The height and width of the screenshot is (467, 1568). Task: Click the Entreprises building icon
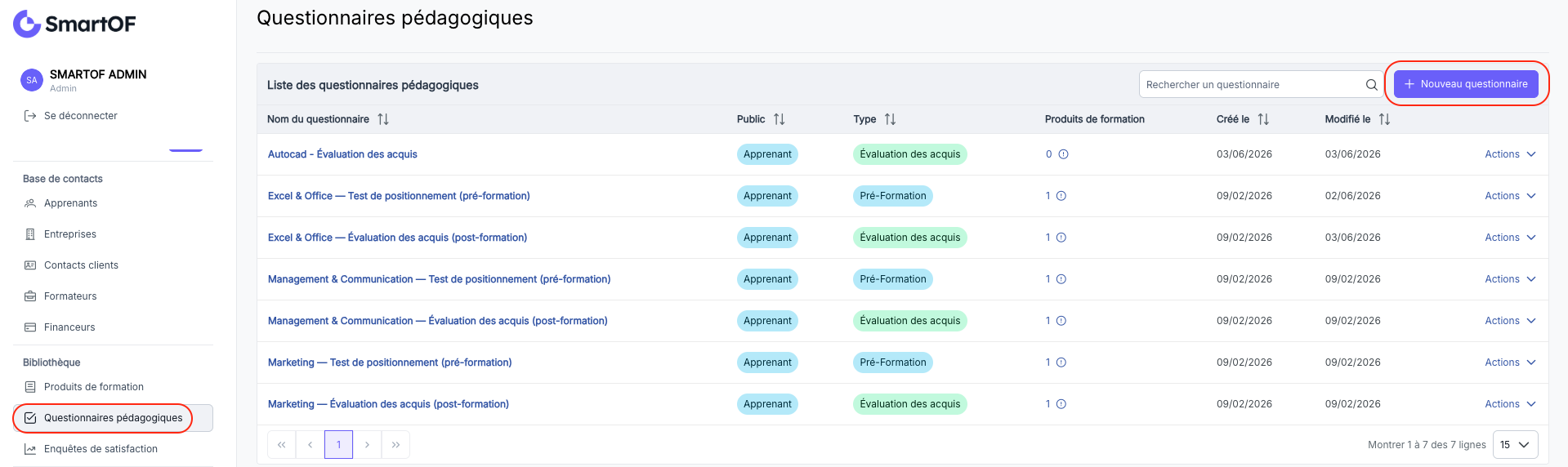pos(30,234)
